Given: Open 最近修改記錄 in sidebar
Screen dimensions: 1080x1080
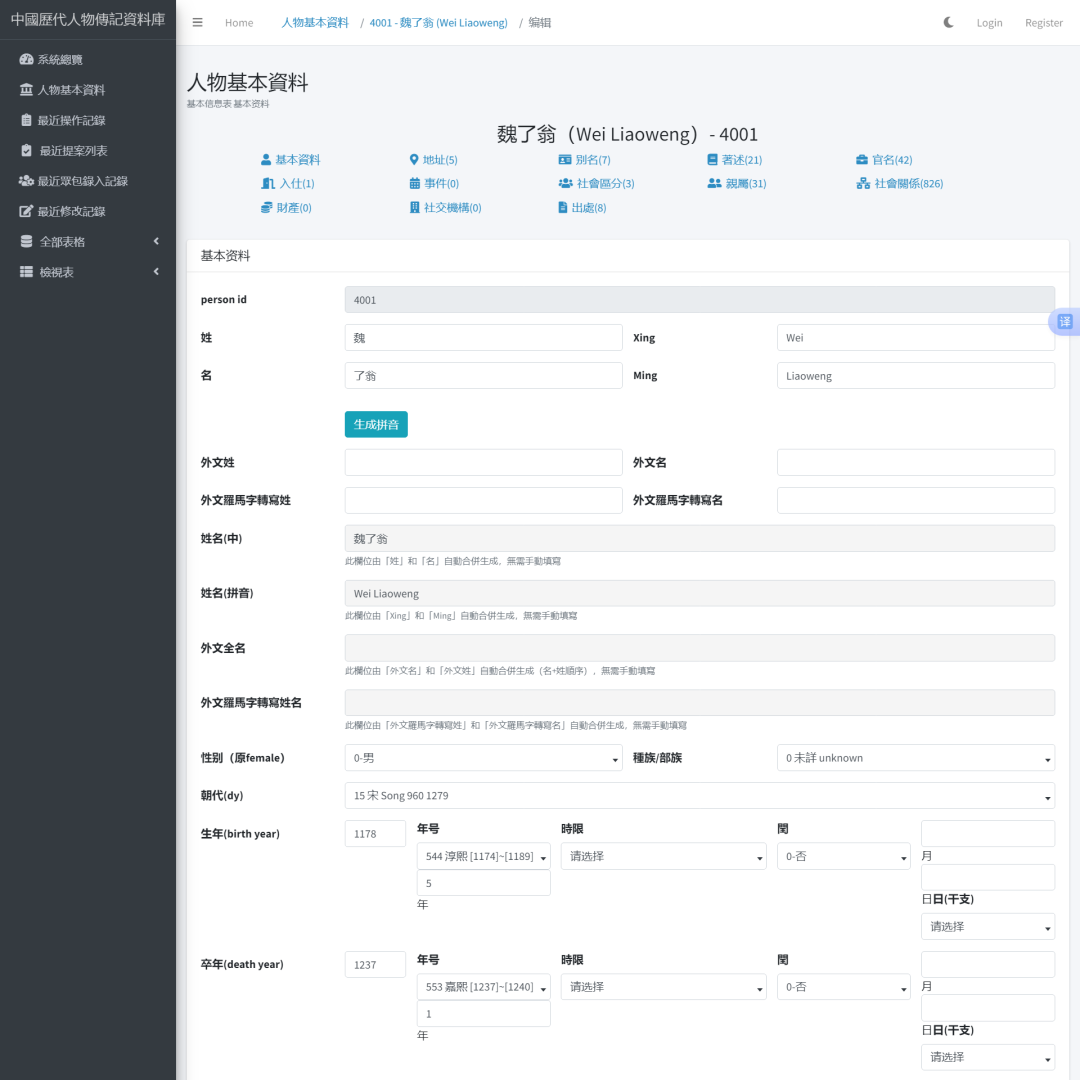Looking at the screenshot, I should click(71, 211).
